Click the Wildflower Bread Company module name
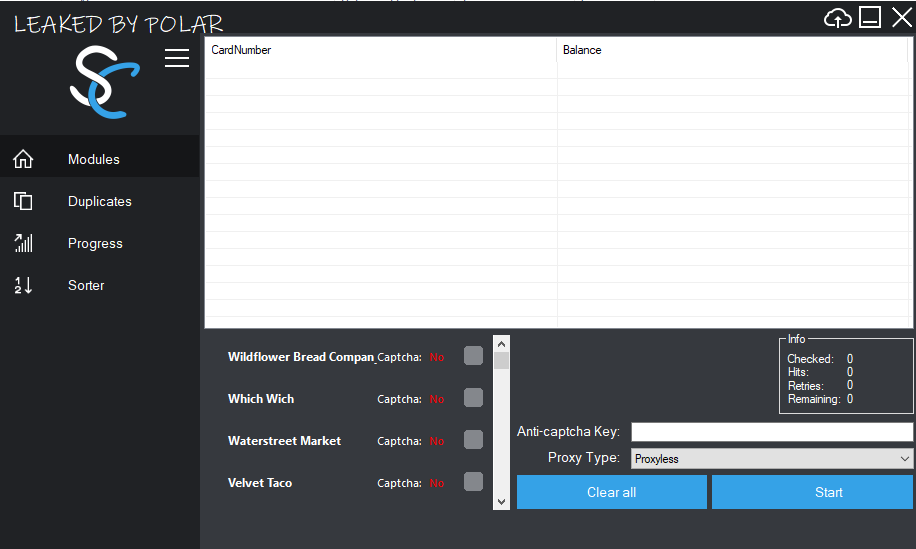Image resolution: width=916 pixels, height=549 pixels. pyautogui.click(x=301, y=357)
